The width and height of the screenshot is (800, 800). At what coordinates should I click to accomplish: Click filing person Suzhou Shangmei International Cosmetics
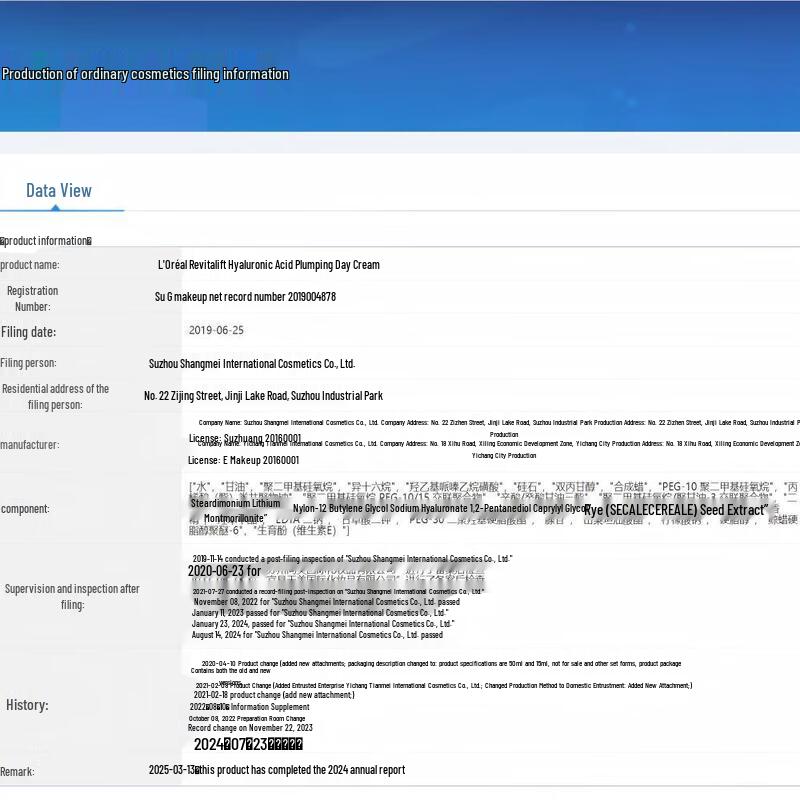coord(251,364)
